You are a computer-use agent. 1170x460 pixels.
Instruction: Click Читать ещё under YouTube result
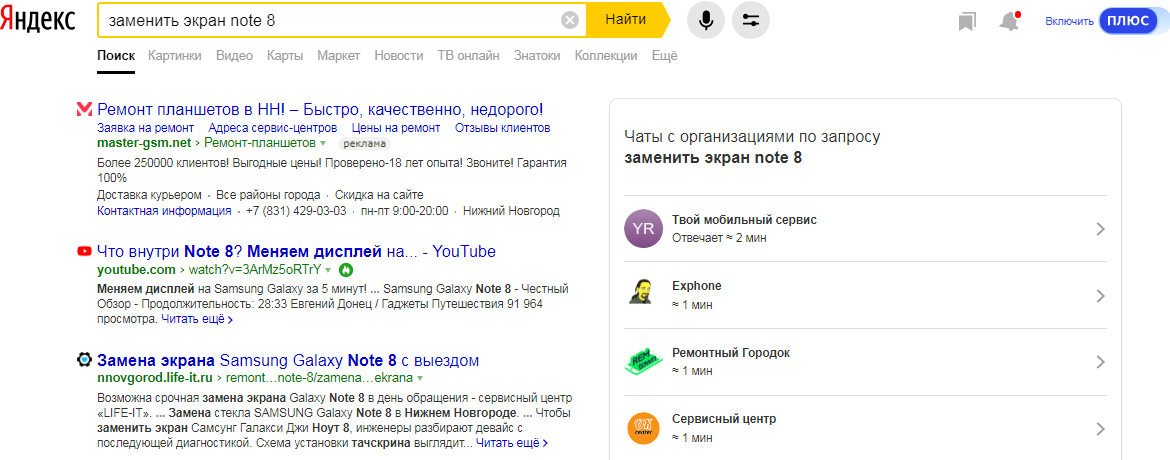pos(197,320)
